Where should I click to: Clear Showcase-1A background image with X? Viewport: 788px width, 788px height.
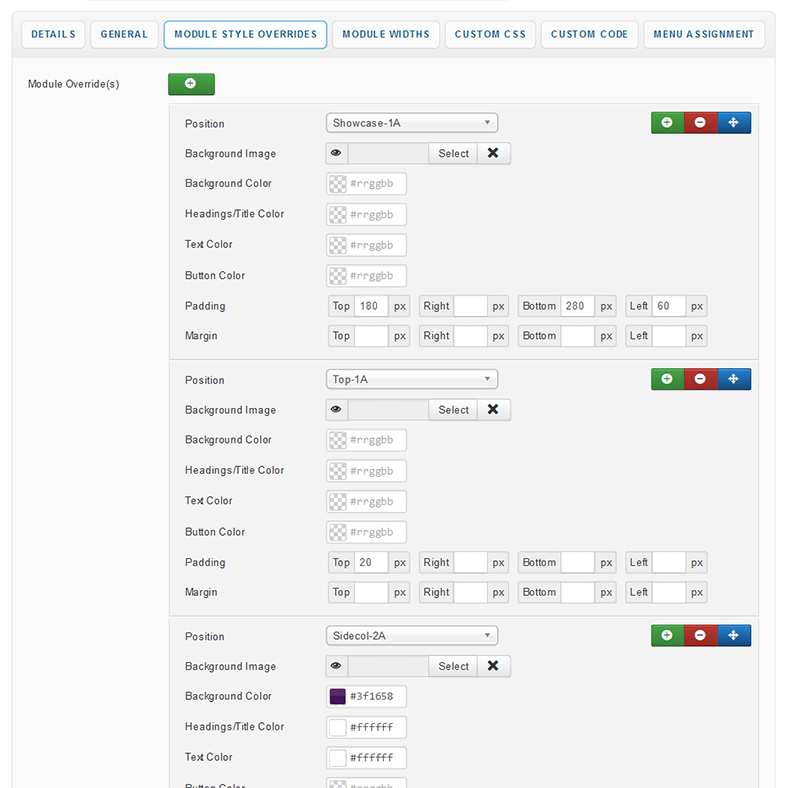point(493,153)
